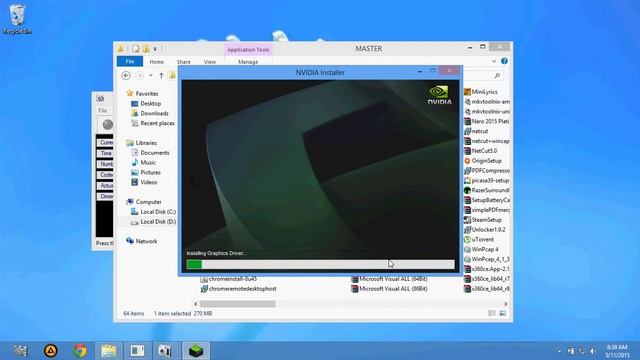Image resolution: width=640 pixels, height=360 pixels.
Task: Select the WinPcap 4 file icon
Action: coord(467,249)
